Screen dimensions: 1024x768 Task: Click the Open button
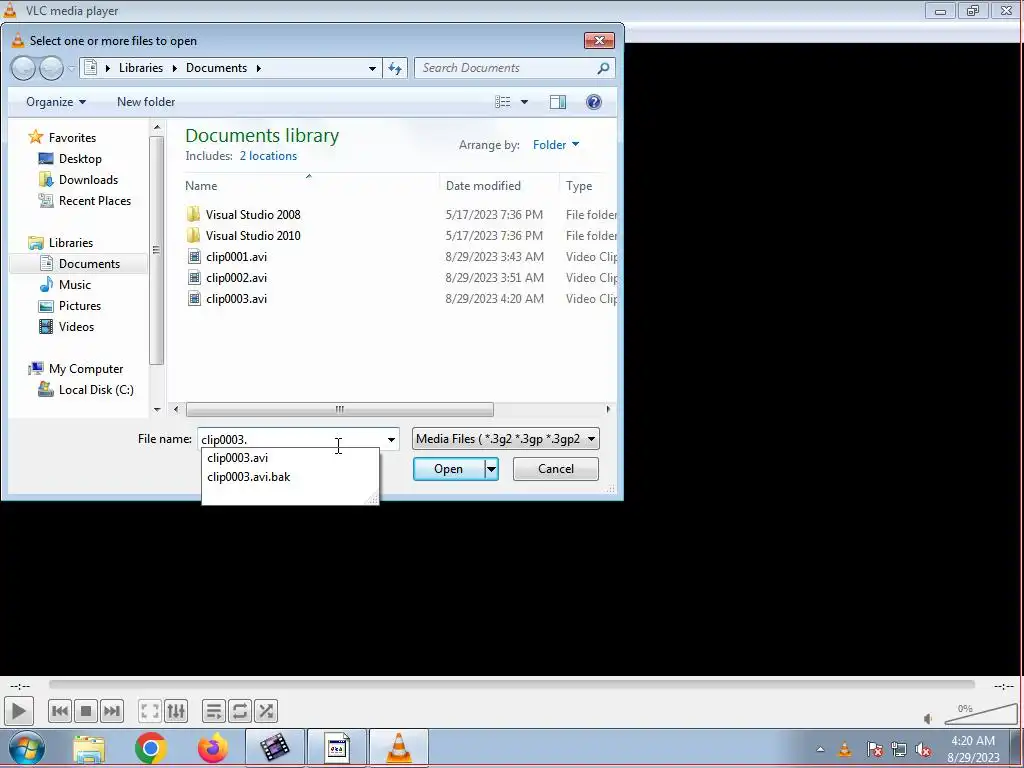449,469
